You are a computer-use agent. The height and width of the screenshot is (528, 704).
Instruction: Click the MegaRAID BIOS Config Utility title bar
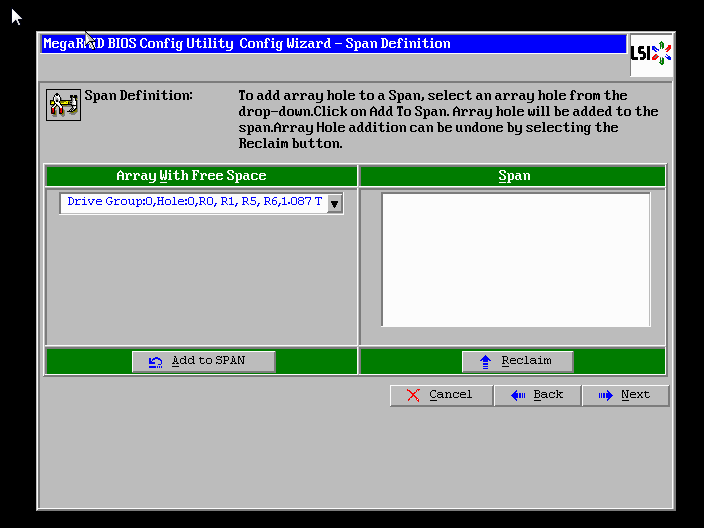[x=333, y=44]
